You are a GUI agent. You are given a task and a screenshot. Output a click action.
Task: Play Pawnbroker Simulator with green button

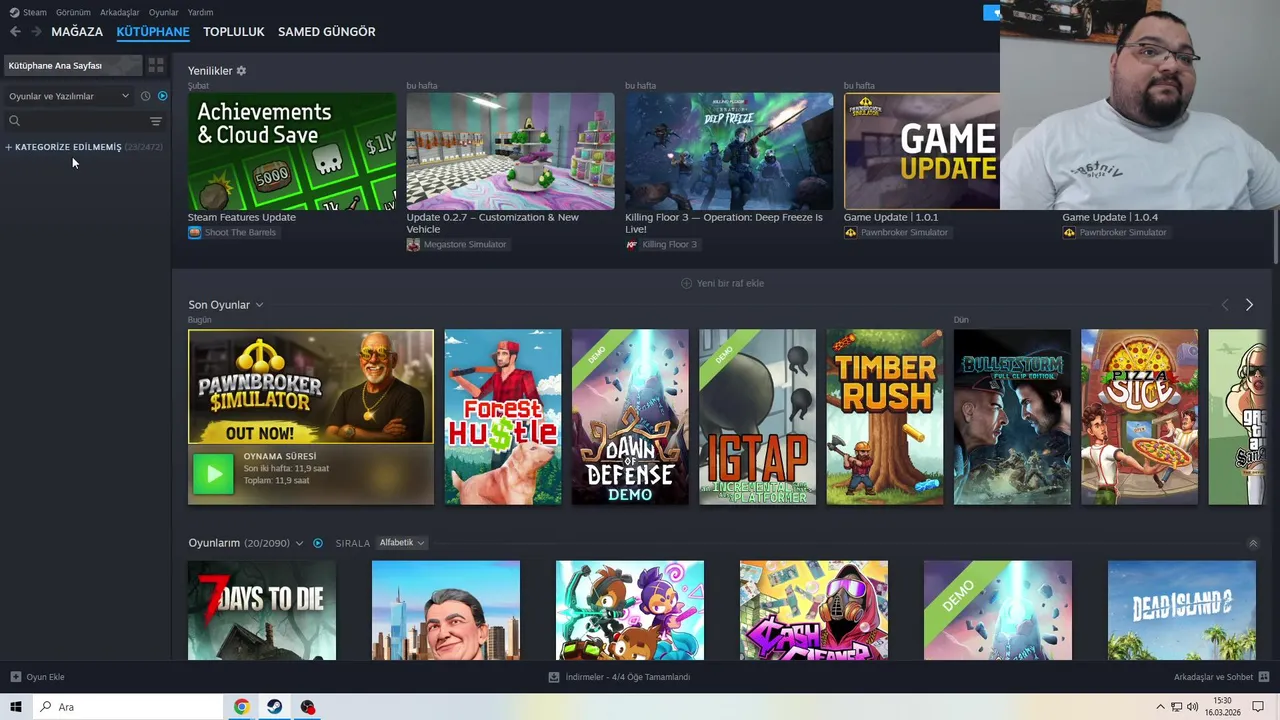pos(213,474)
